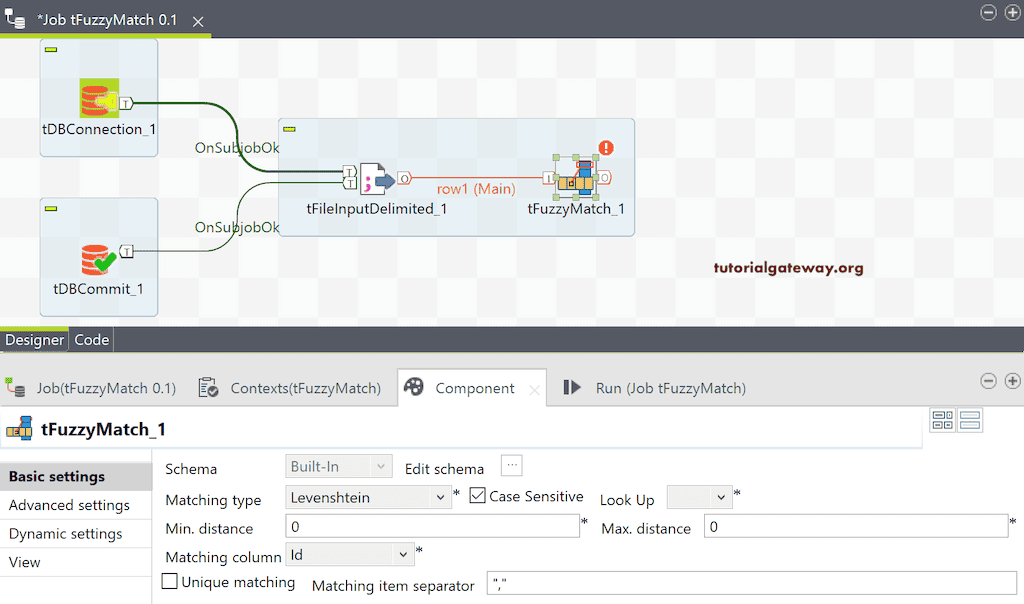Click inside the Min. distance input field
Viewport: 1024px width, 604px height.
430,528
